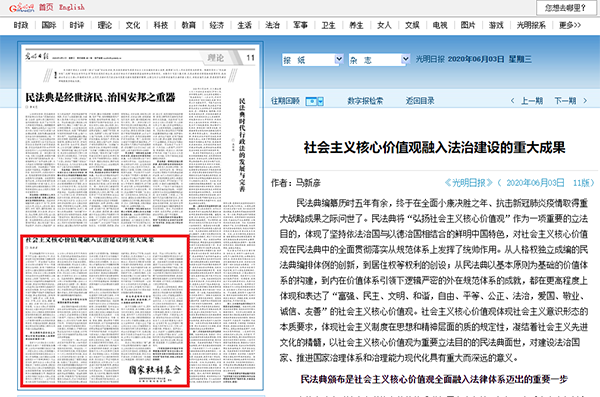Select highlighted 社会主义核心价值观 article on page image

104,311
